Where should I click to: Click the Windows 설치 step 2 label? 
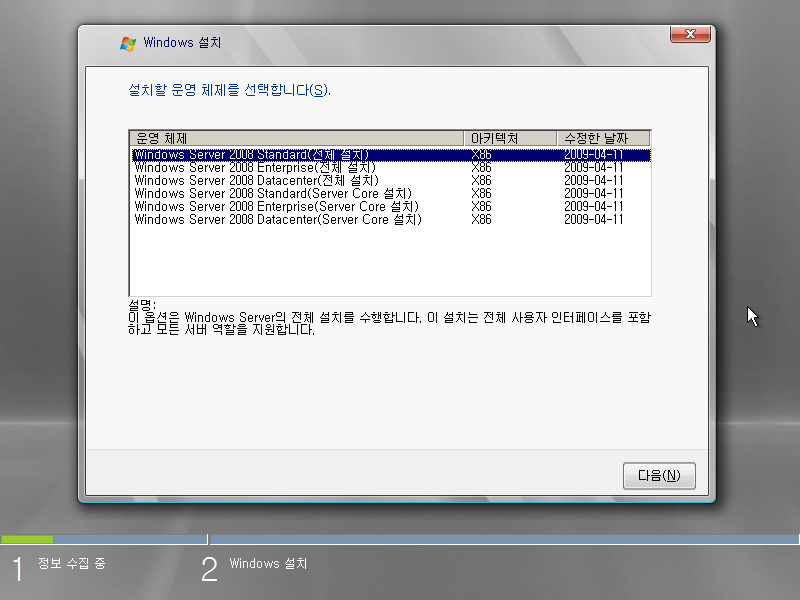[x=268, y=564]
